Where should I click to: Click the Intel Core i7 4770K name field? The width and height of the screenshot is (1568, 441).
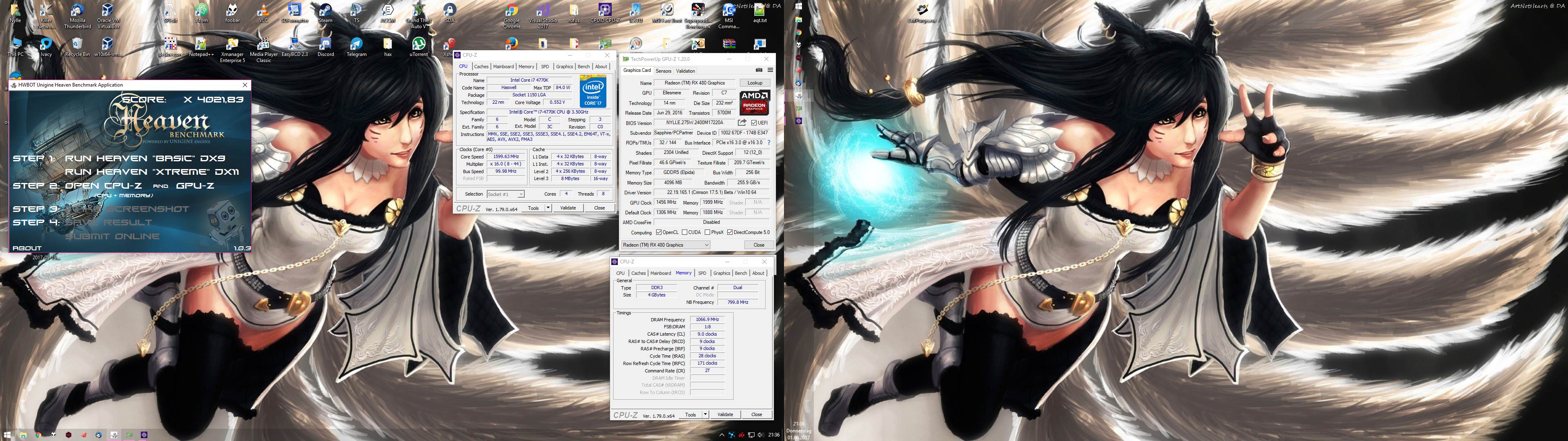point(529,80)
